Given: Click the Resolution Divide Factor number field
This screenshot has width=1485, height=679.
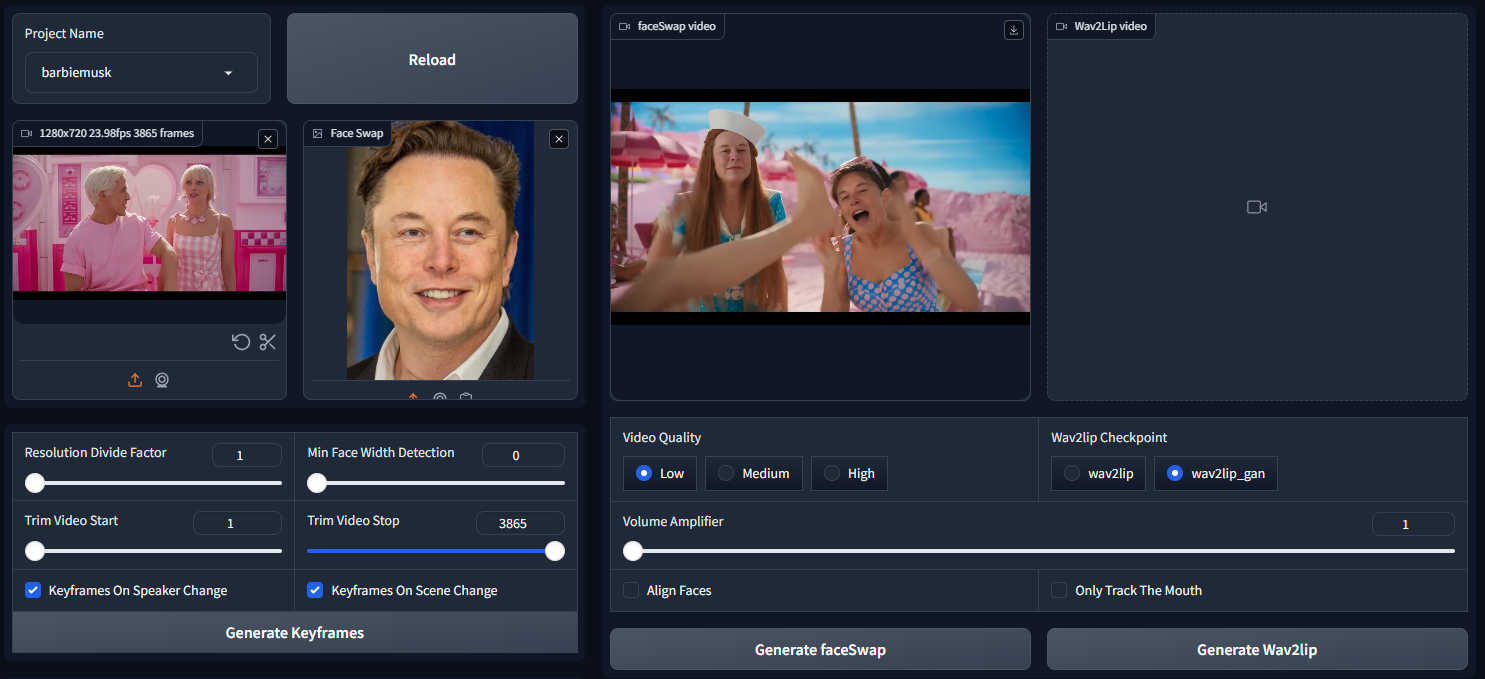Looking at the screenshot, I should tap(247, 456).
